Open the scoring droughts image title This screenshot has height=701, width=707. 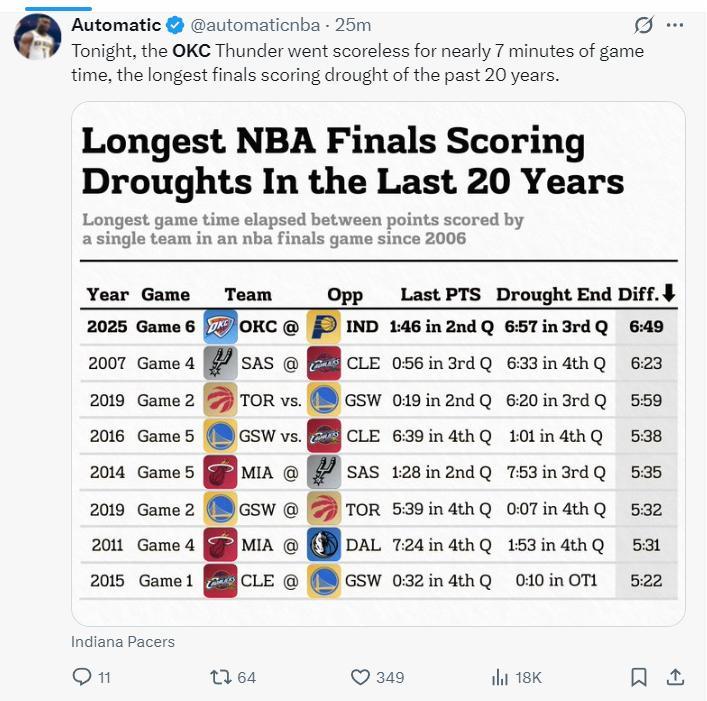tap(352, 160)
